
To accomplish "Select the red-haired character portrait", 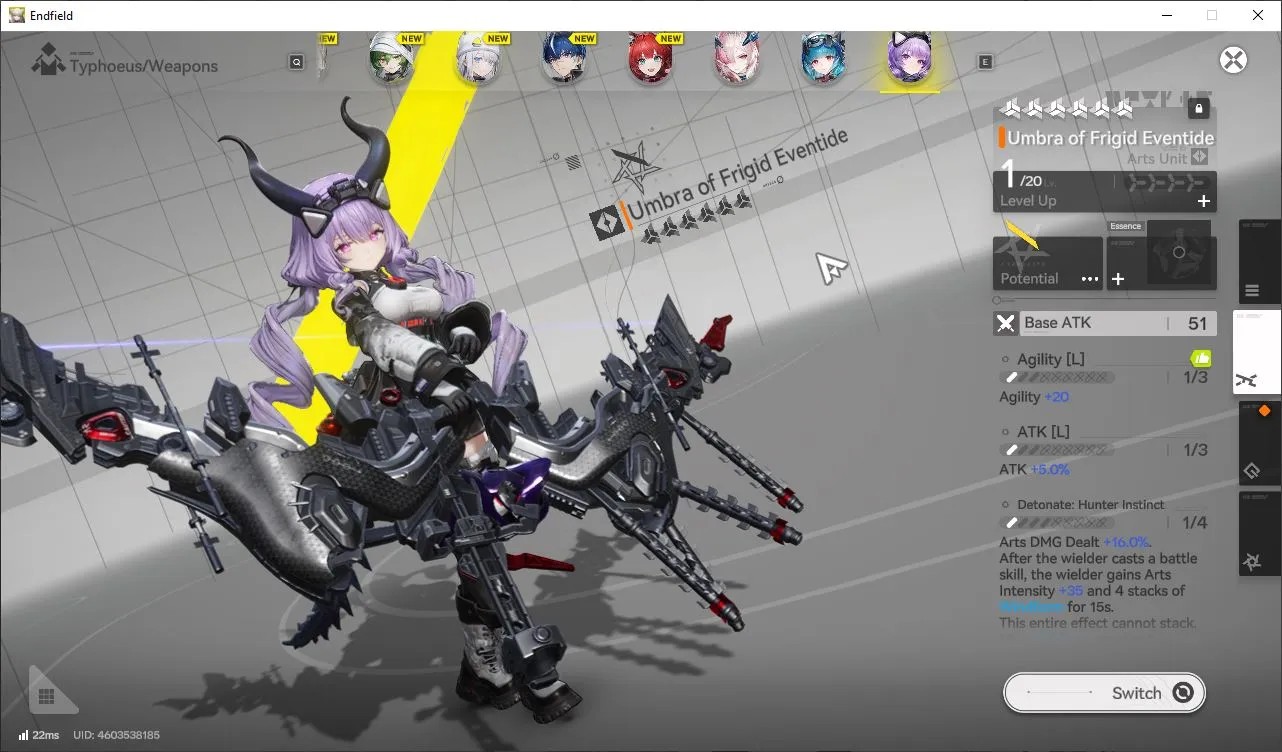I will pyautogui.click(x=651, y=58).
